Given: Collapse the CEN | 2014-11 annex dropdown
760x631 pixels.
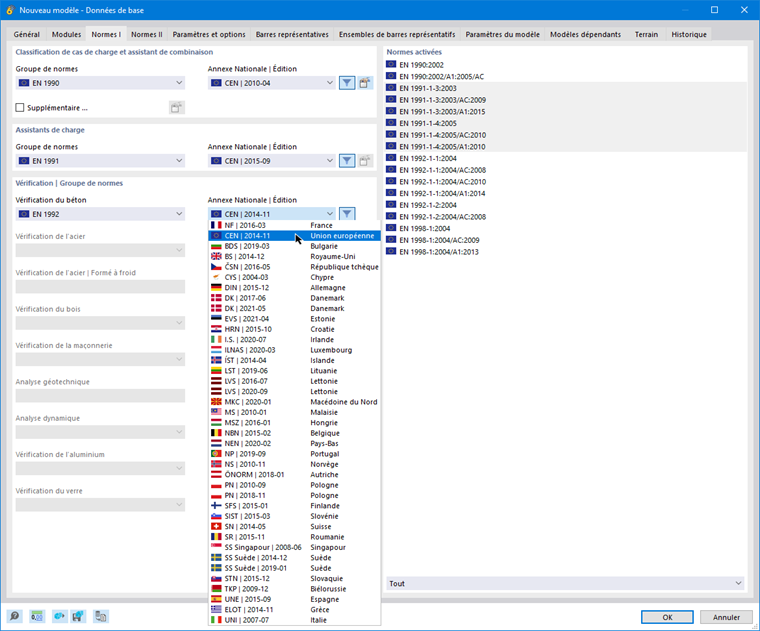Looking at the screenshot, I should 272,214.
